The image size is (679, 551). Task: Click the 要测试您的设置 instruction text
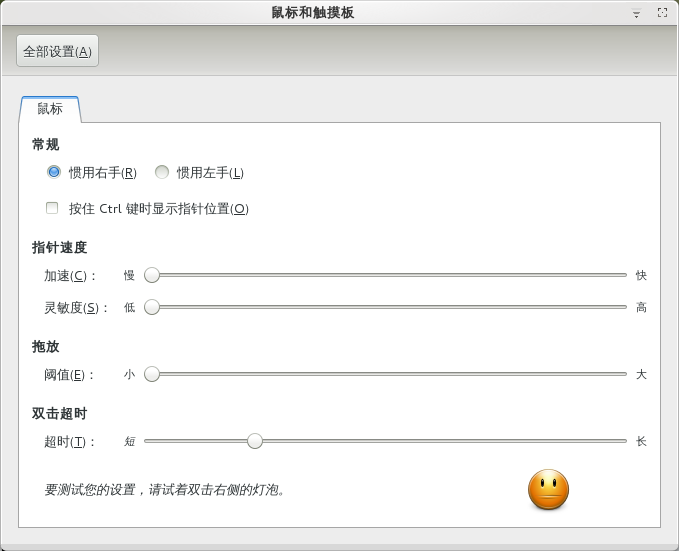(x=165, y=489)
